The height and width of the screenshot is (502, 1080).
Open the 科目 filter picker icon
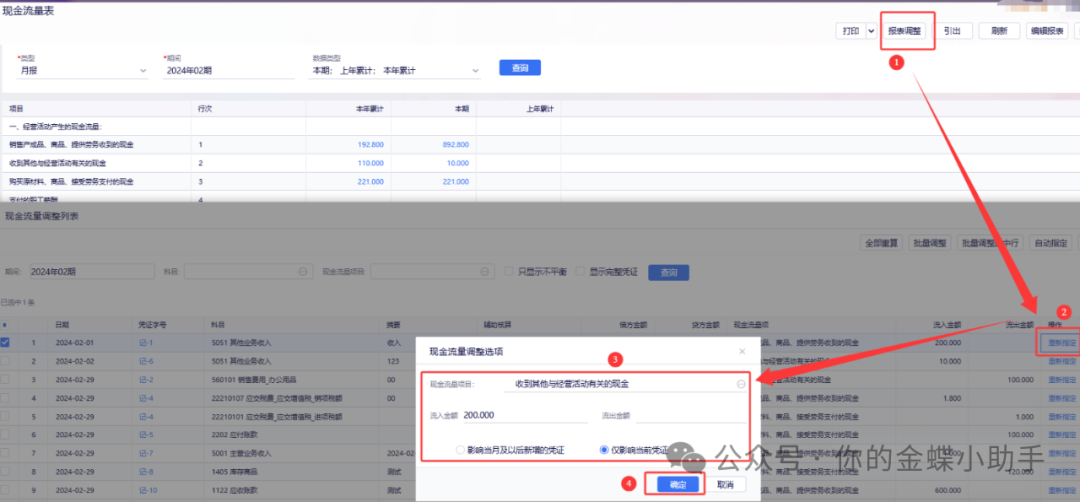pyautogui.click(x=303, y=272)
